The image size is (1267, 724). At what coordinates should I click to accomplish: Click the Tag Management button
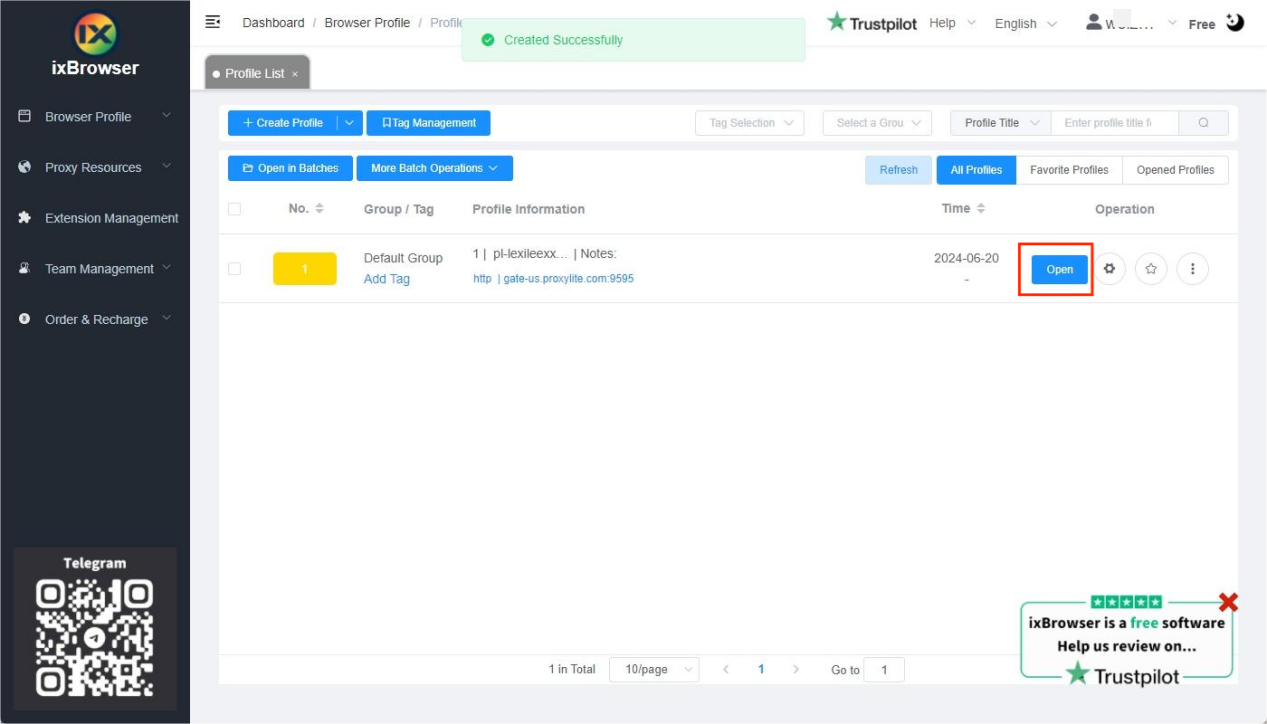point(428,123)
